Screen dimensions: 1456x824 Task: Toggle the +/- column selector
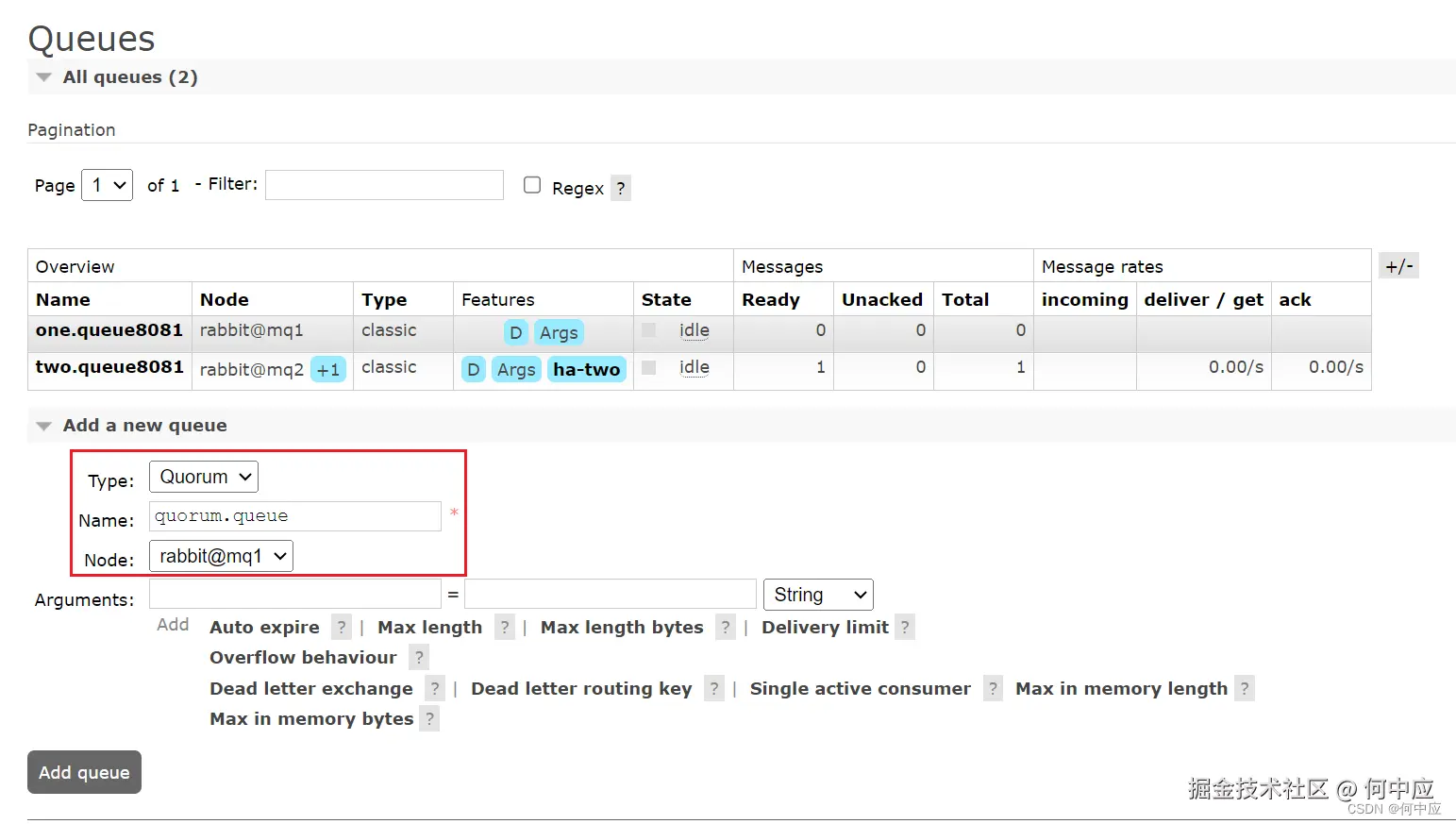coord(1398,266)
